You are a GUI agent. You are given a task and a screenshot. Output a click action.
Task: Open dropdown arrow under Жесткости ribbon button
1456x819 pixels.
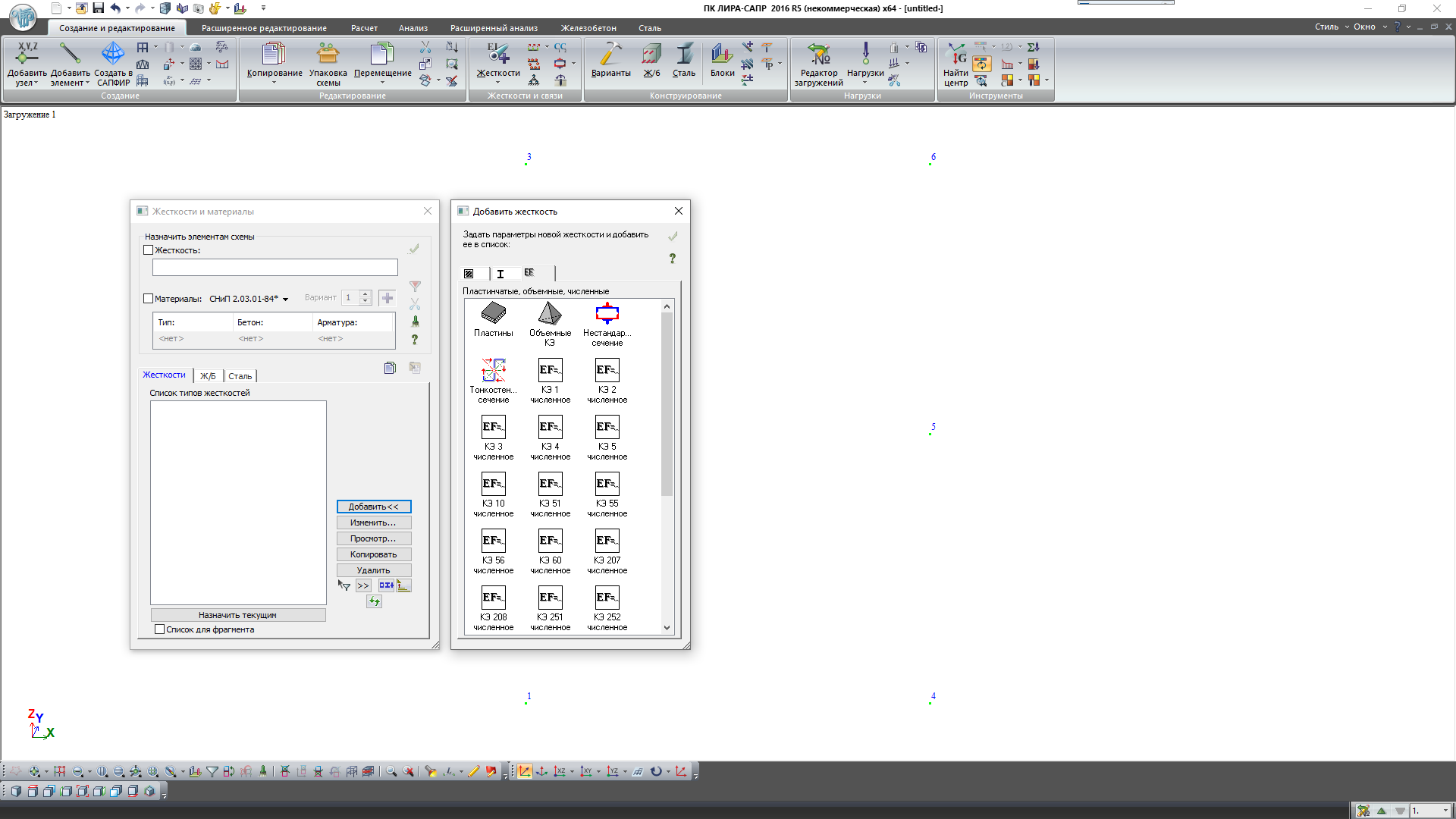(497, 83)
